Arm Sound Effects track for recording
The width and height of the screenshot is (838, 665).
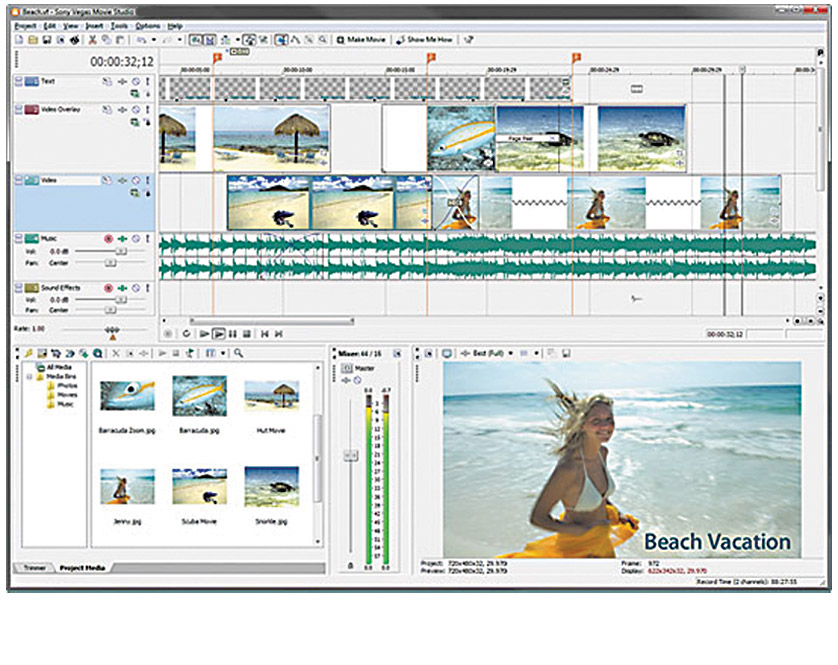108,288
